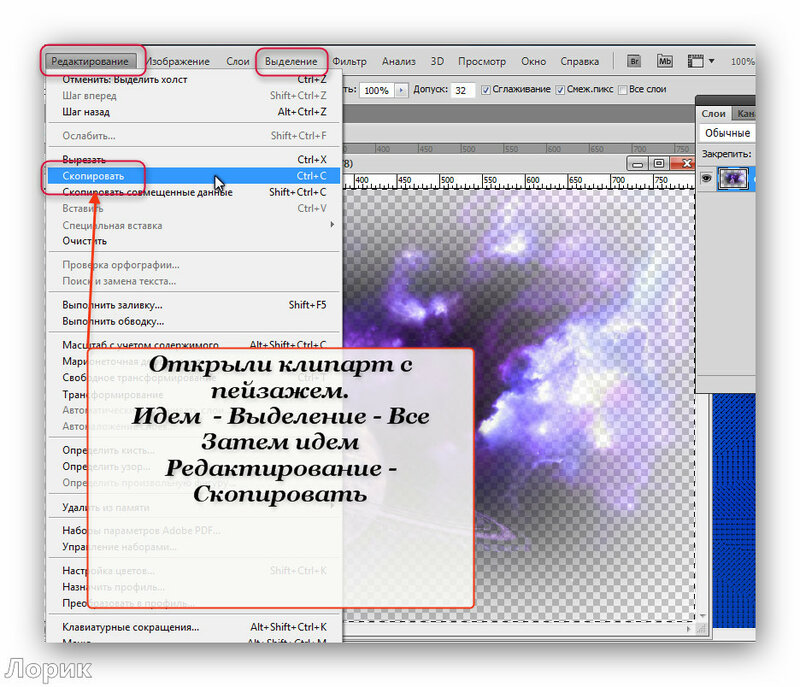Open the Выделение menu
The width and height of the screenshot is (800, 687).
point(291,61)
